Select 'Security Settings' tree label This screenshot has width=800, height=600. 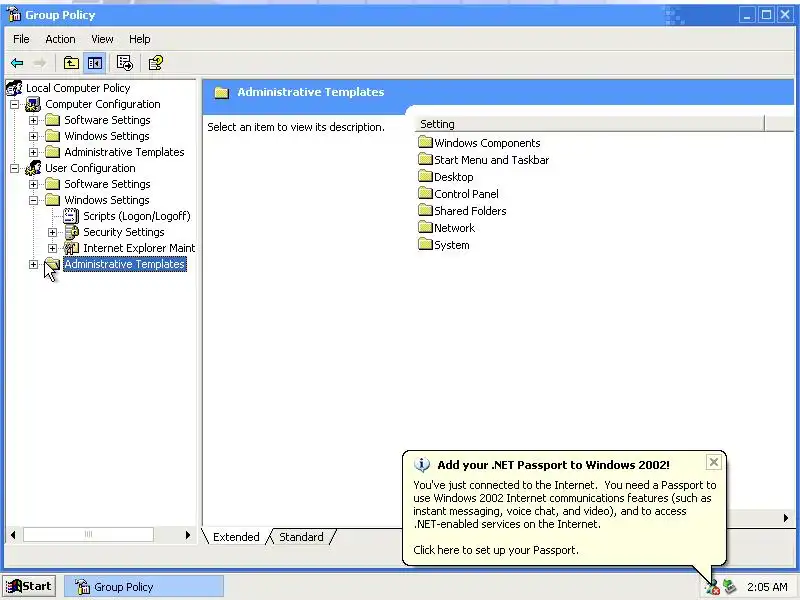(123, 232)
